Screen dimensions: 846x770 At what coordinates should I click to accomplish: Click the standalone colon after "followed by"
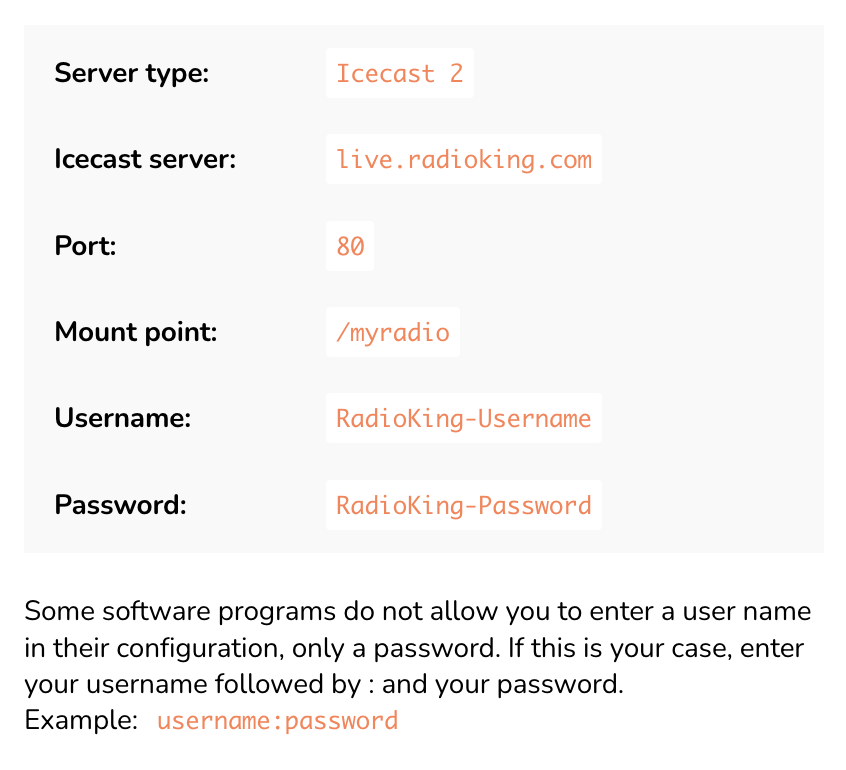click(x=370, y=687)
